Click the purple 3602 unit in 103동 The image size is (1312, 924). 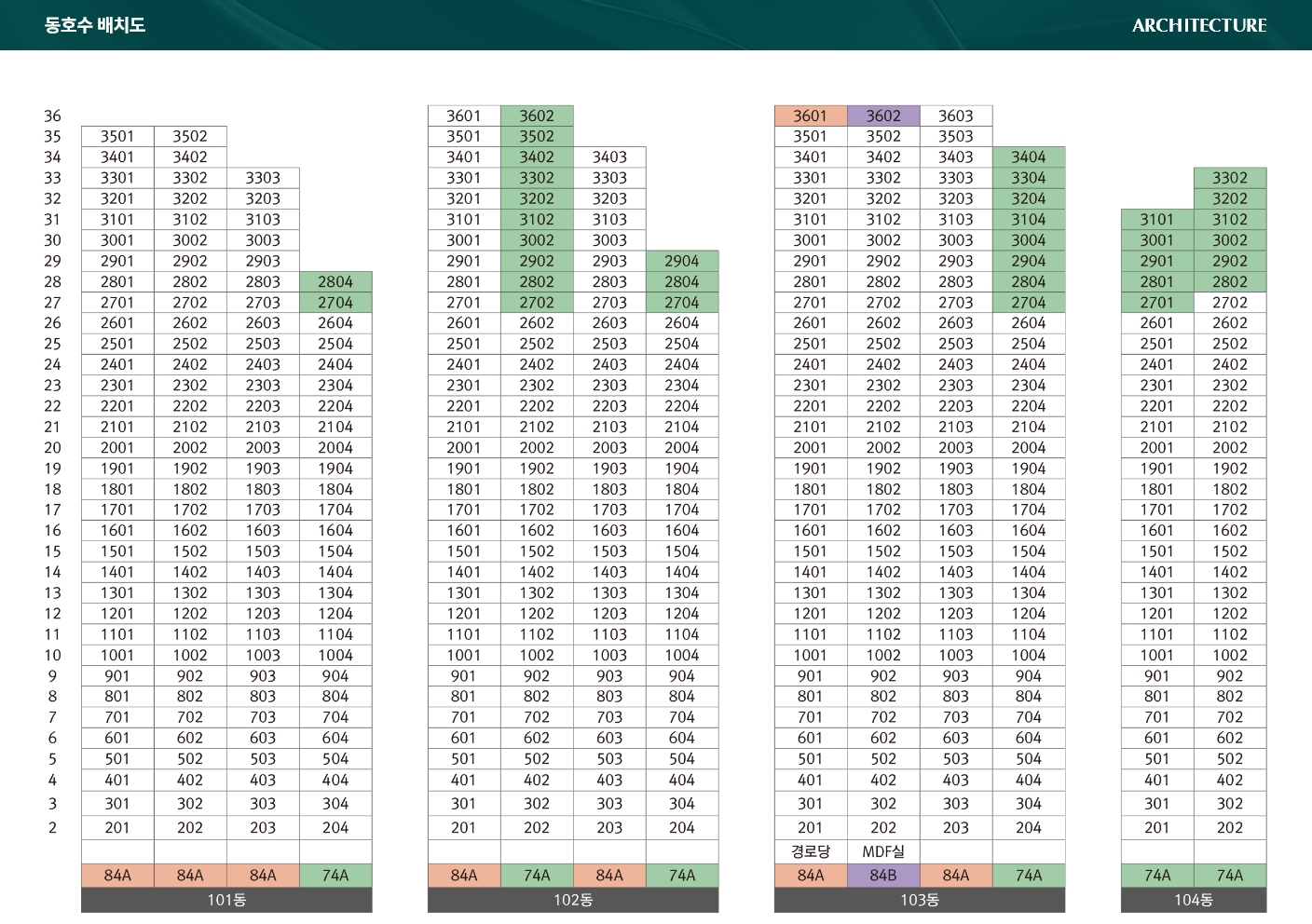[x=883, y=115]
